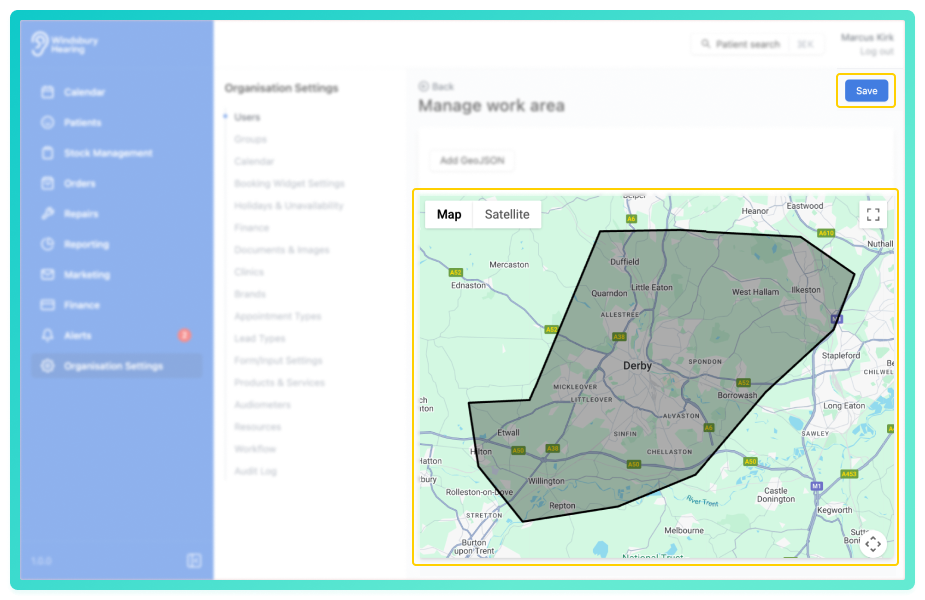Open Resources settings

click(257, 427)
